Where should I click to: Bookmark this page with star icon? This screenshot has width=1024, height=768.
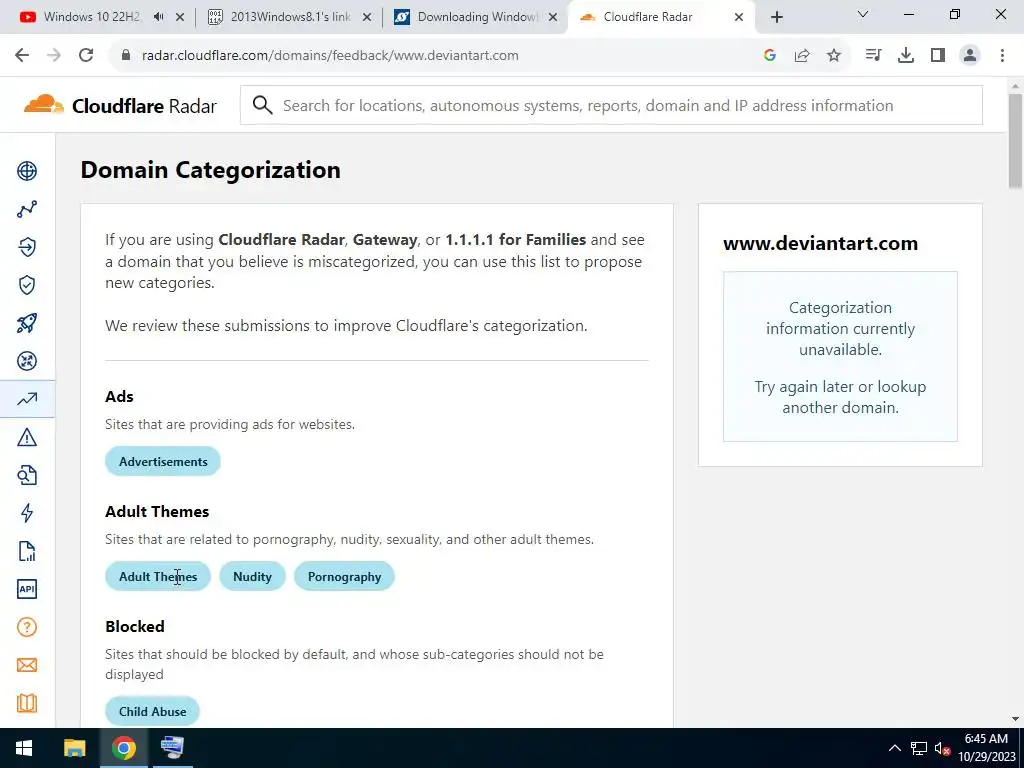(834, 56)
